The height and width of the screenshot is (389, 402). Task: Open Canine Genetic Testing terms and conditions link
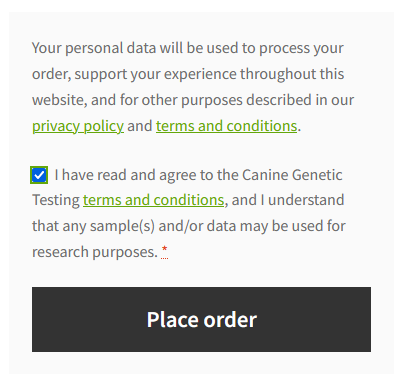(x=153, y=200)
